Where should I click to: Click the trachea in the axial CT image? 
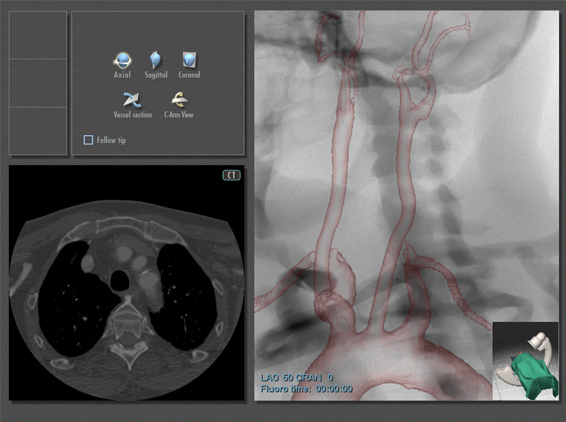(119, 280)
